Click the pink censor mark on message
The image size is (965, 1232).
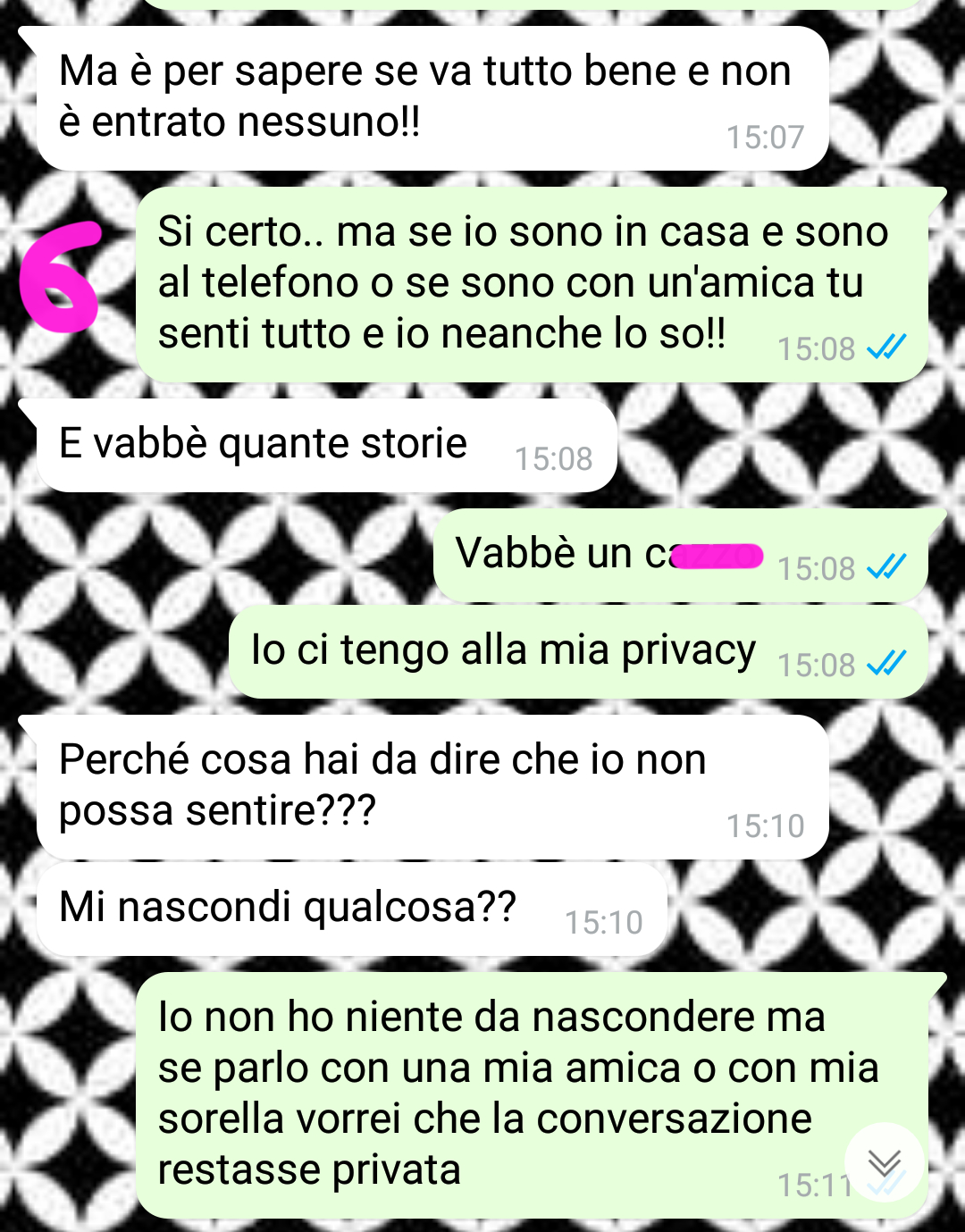[x=717, y=557]
